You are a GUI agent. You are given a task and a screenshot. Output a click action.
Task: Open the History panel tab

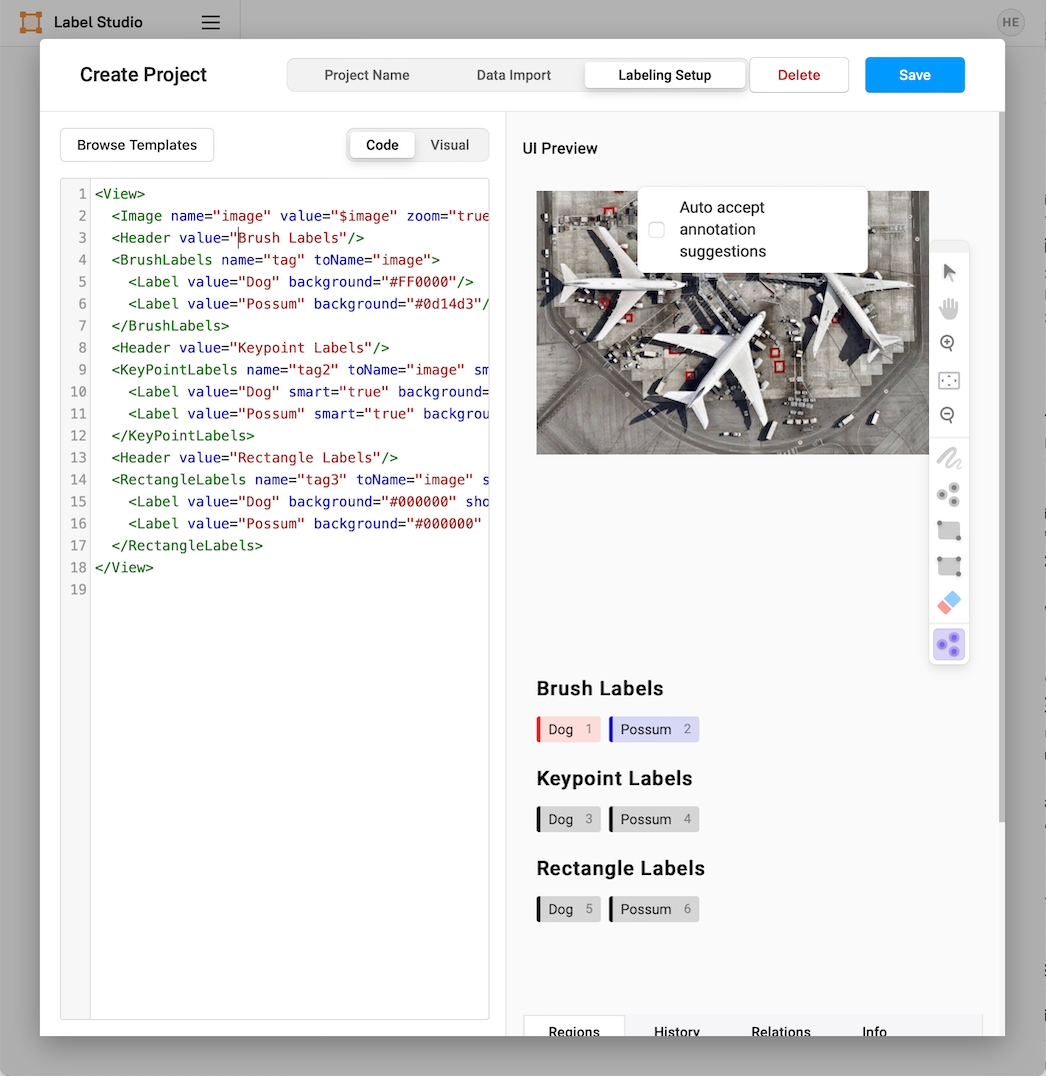(x=677, y=1029)
